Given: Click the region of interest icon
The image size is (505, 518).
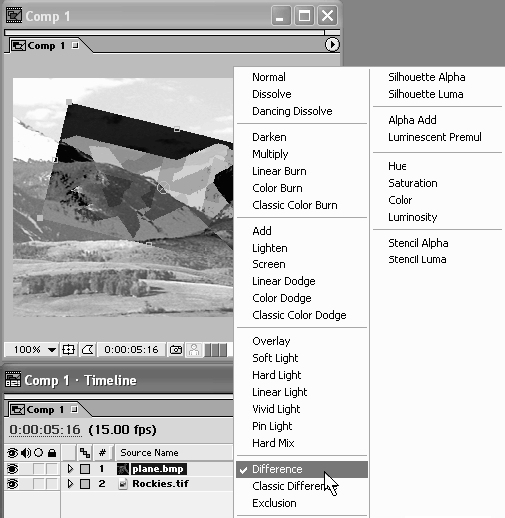Looking at the screenshot, I should click(x=88, y=350).
